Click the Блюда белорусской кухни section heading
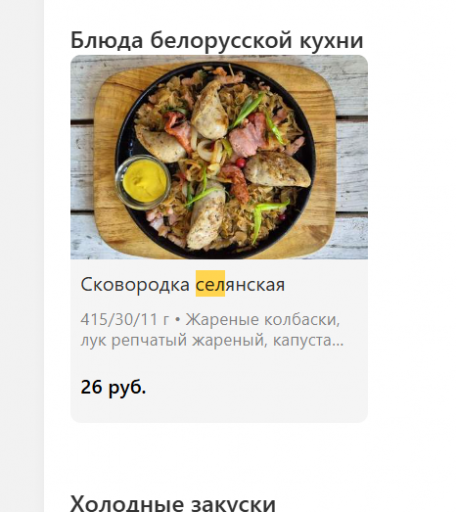This screenshot has height=512, width=457. click(217, 40)
